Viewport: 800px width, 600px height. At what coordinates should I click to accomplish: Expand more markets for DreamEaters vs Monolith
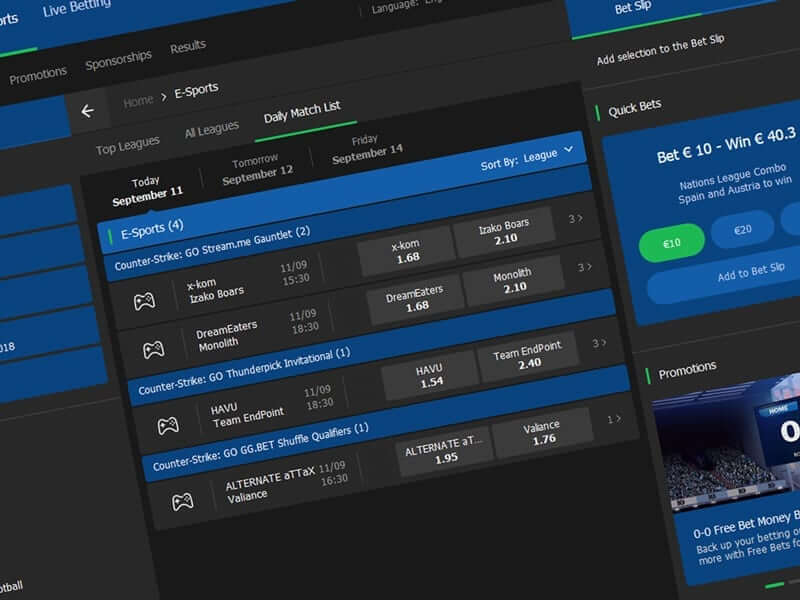(x=585, y=267)
